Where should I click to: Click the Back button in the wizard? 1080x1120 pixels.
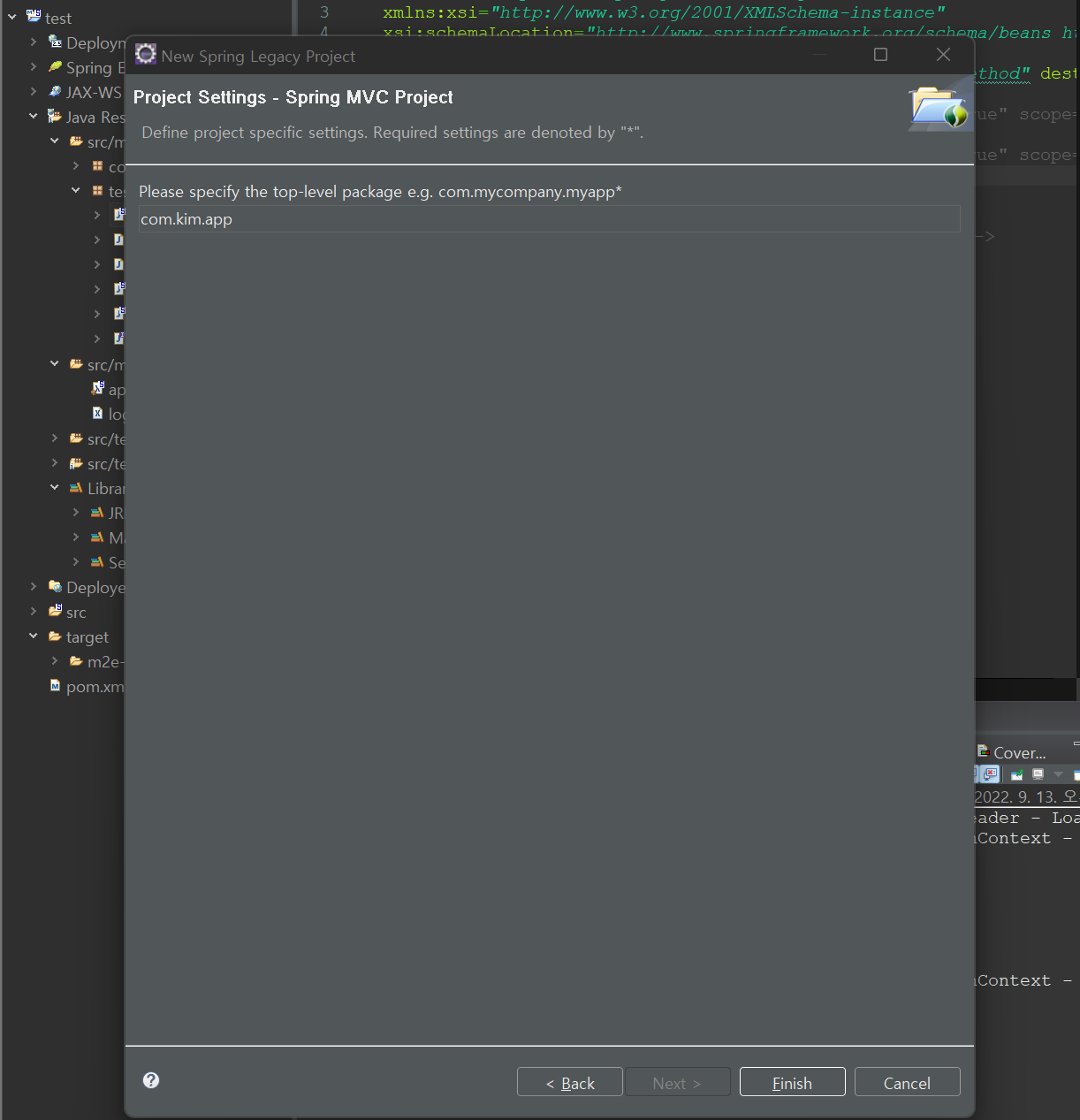[570, 1082]
